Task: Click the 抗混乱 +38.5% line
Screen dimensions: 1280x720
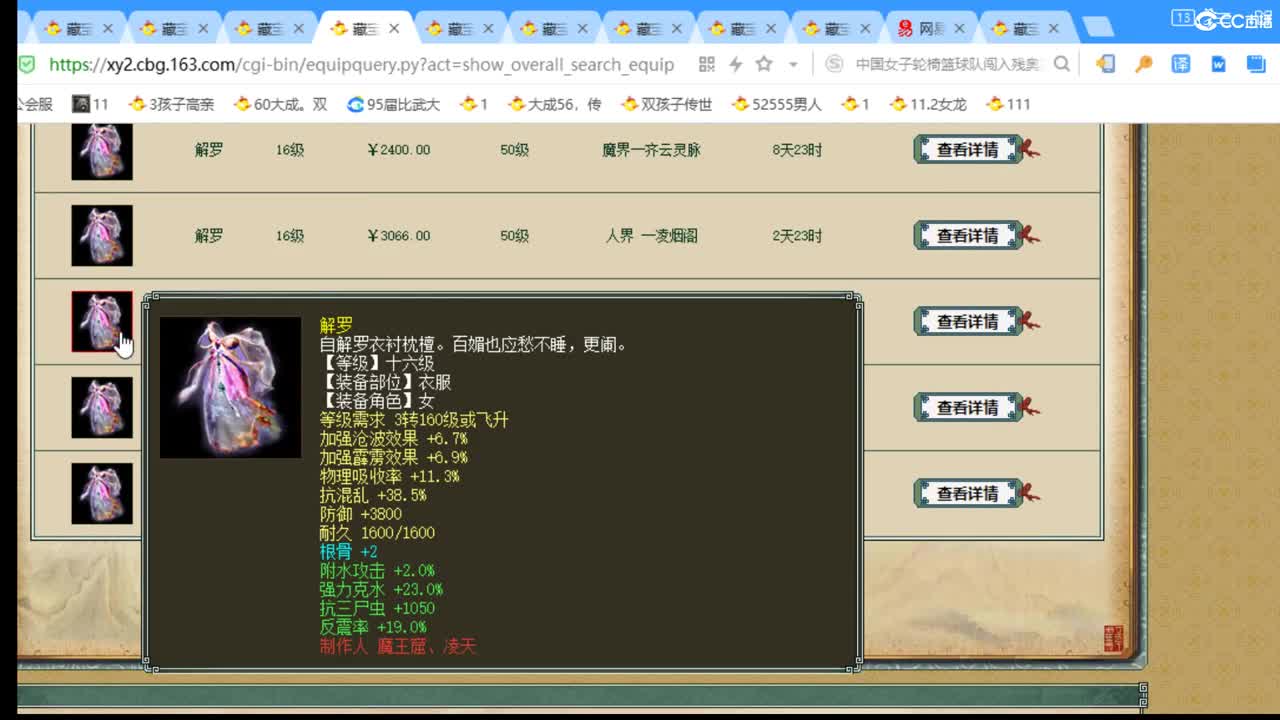Action: pos(373,495)
